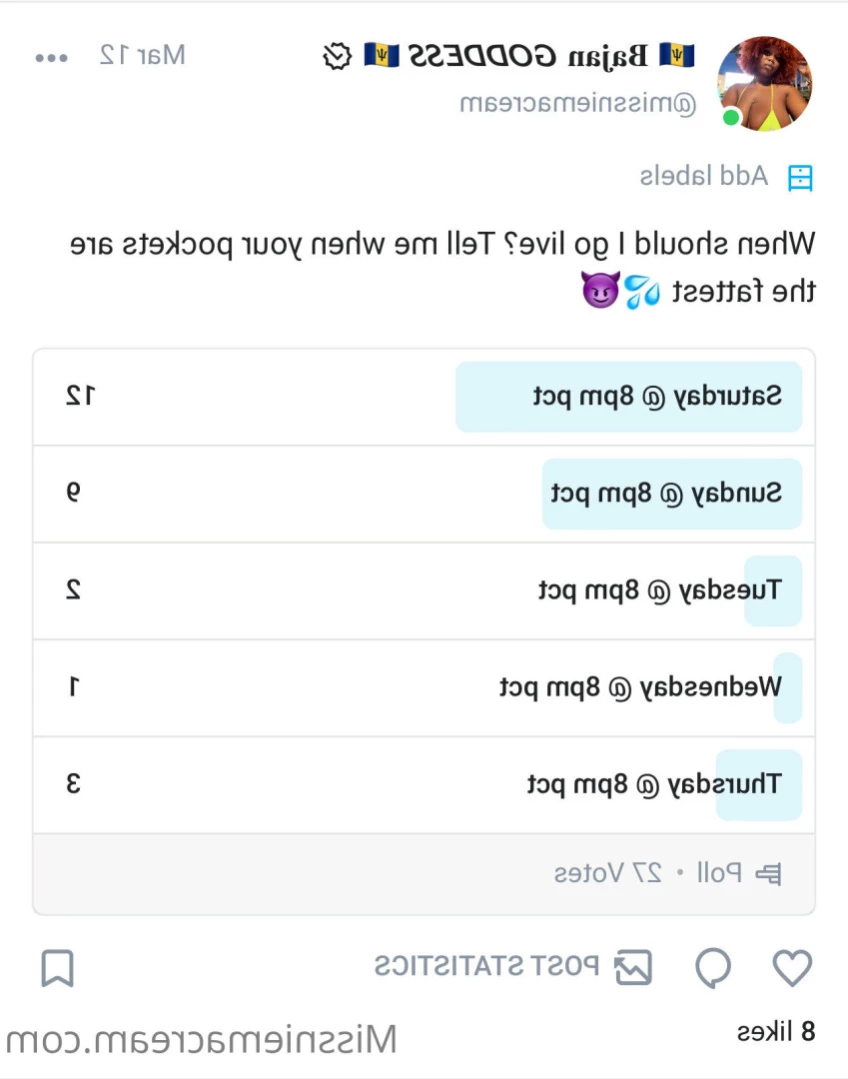
Task: Click the poll icon beside 27 Votes
Action: click(768, 874)
